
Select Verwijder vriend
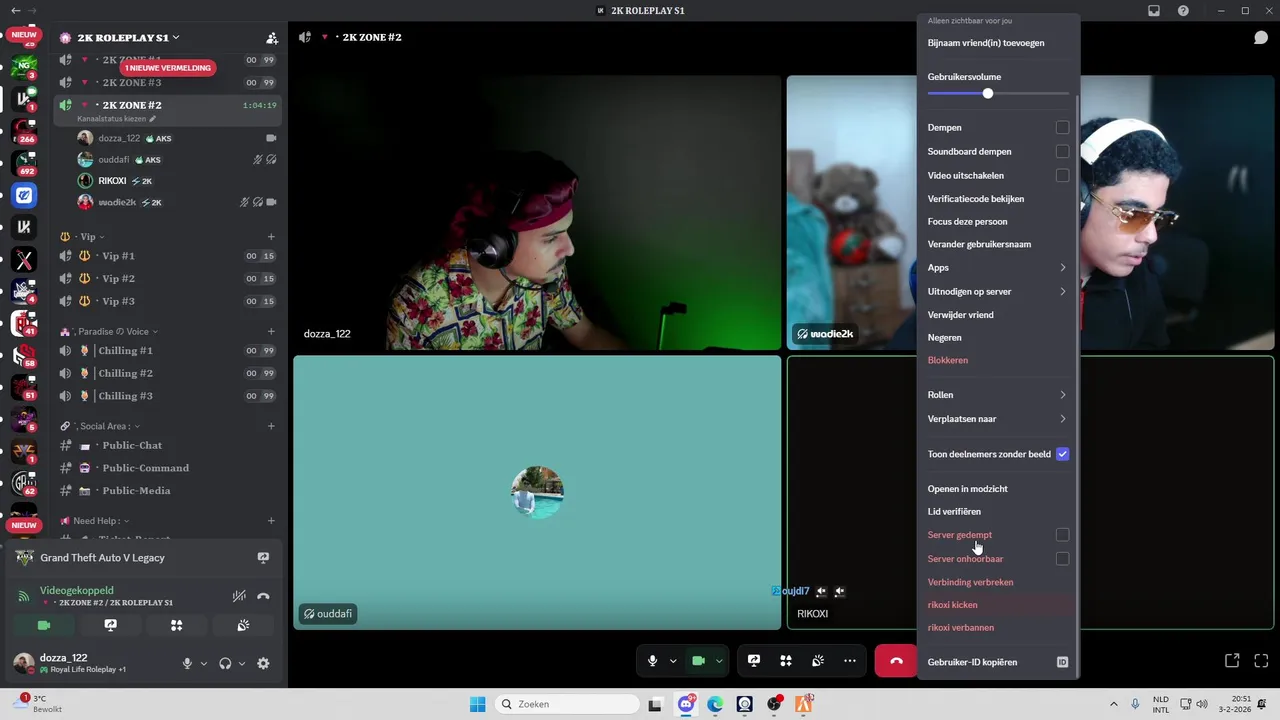click(960, 315)
